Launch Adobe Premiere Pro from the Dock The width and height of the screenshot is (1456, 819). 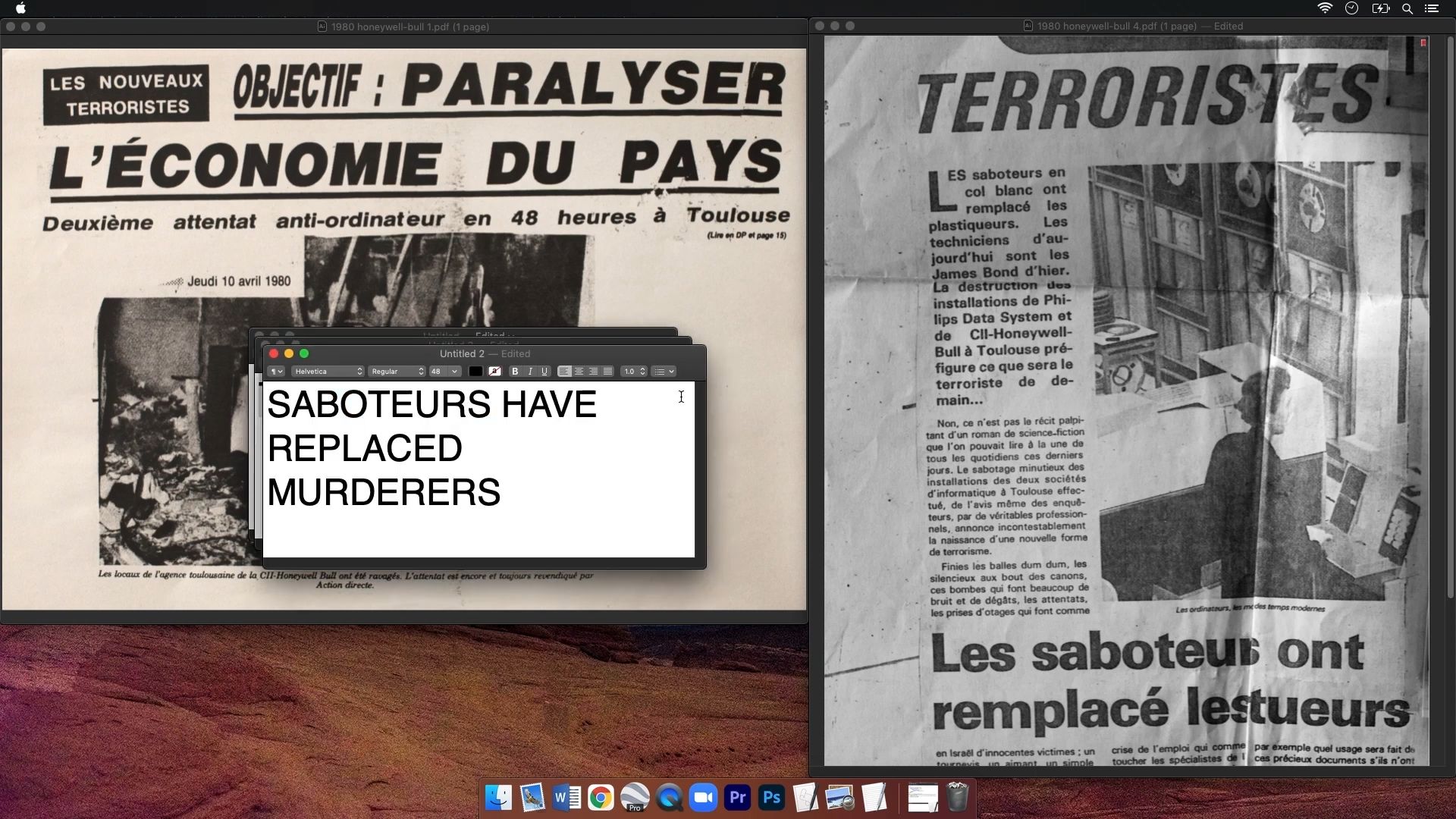[x=737, y=798]
